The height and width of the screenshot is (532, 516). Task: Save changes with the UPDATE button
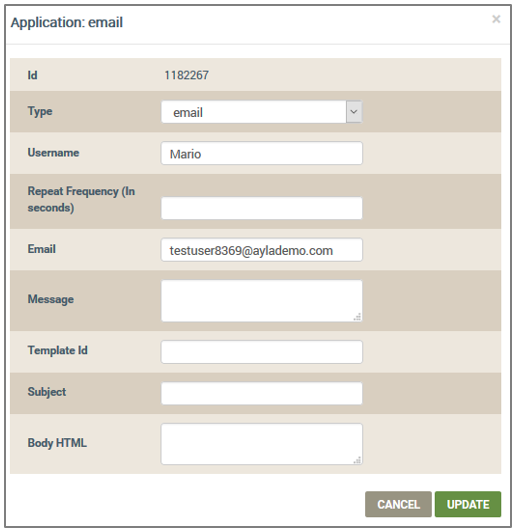click(x=468, y=505)
